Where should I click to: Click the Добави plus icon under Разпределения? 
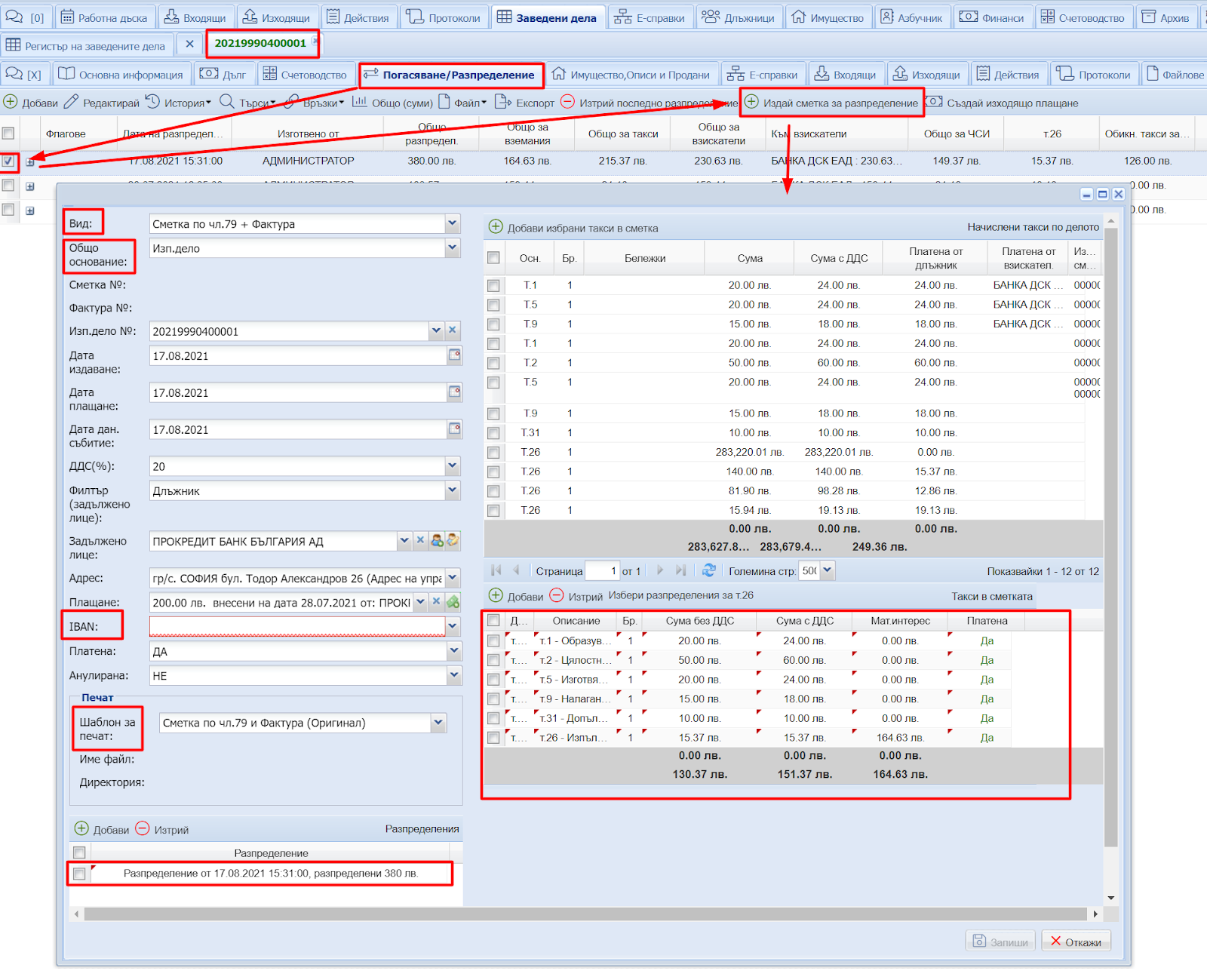(81, 829)
